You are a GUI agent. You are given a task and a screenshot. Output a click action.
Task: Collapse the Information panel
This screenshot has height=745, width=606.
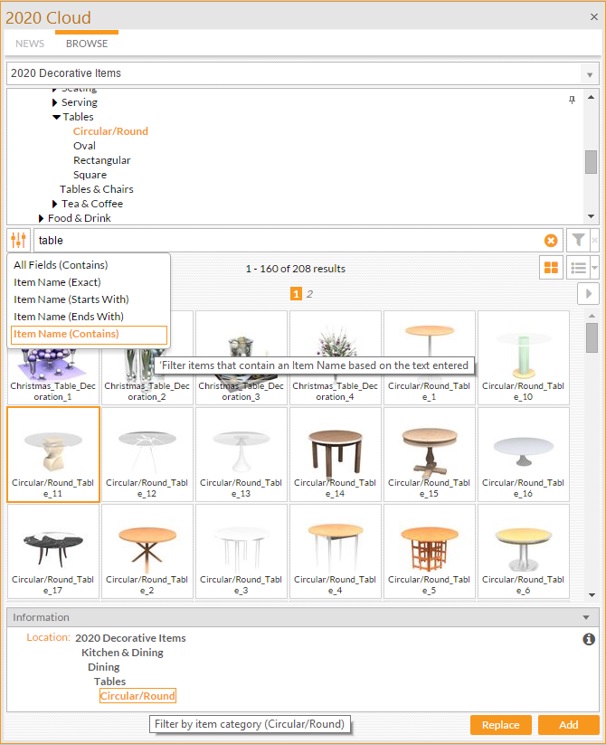pyautogui.click(x=586, y=617)
